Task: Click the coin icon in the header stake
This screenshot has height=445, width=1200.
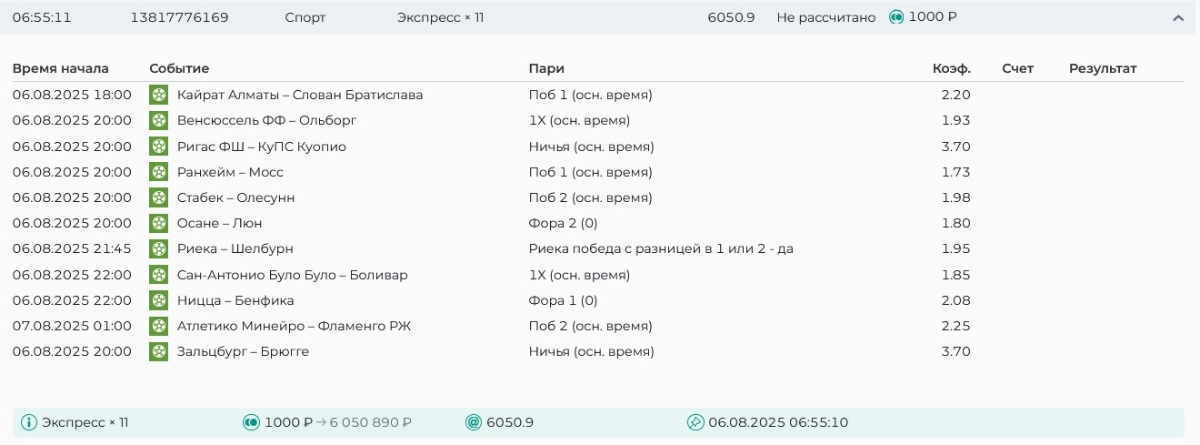Action: click(x=896, y=18)
